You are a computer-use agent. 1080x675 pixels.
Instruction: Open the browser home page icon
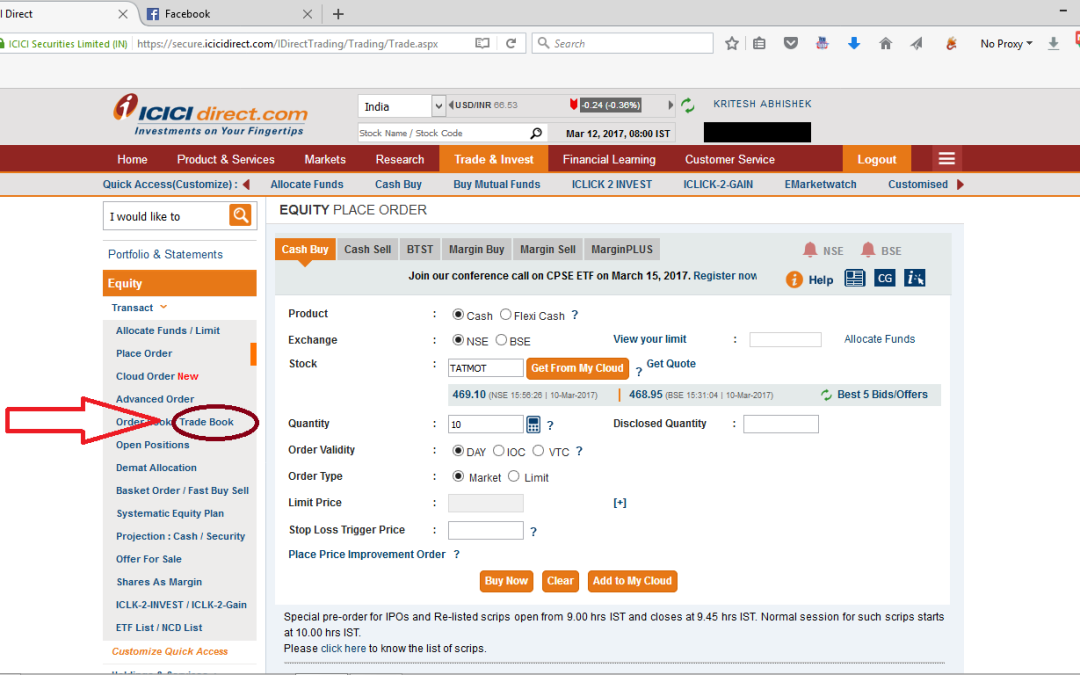[x=885, y=43]
